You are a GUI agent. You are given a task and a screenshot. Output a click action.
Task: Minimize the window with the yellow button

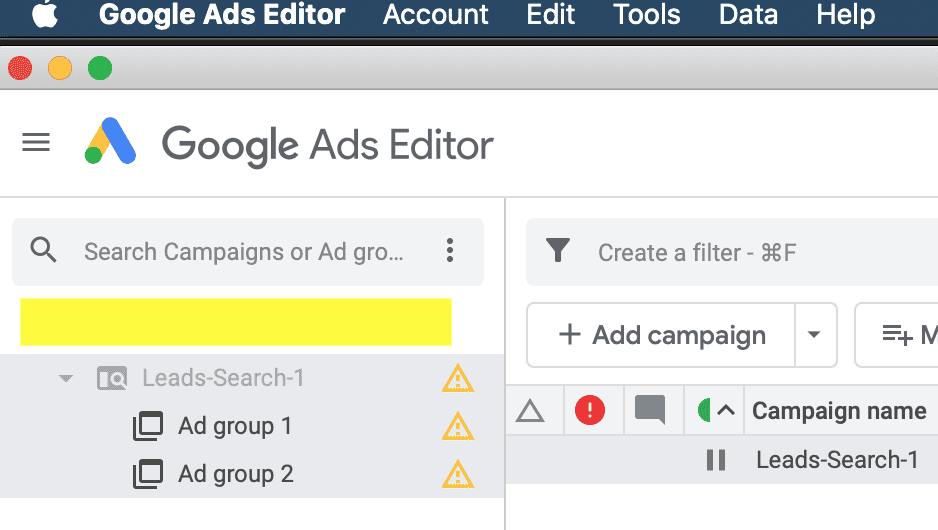[x=60, y=68]
